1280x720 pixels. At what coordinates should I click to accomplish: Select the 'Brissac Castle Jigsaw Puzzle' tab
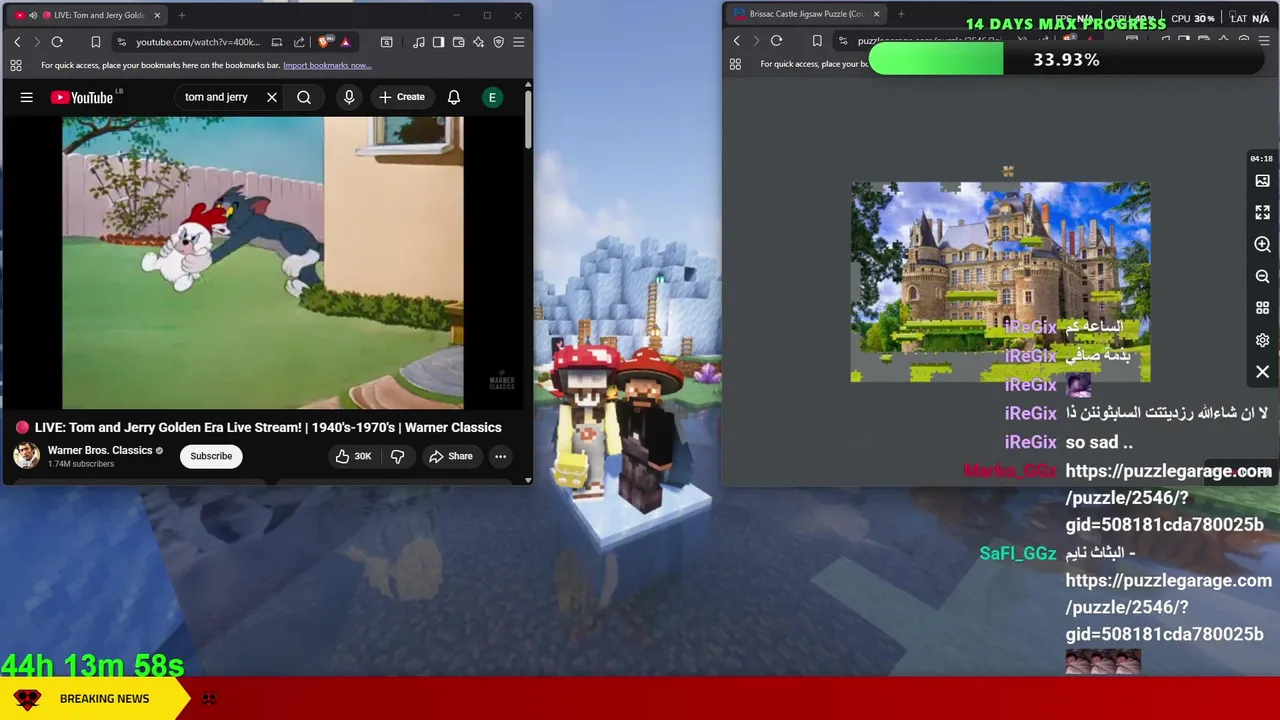pyautogui.click(x=806, y=14)
